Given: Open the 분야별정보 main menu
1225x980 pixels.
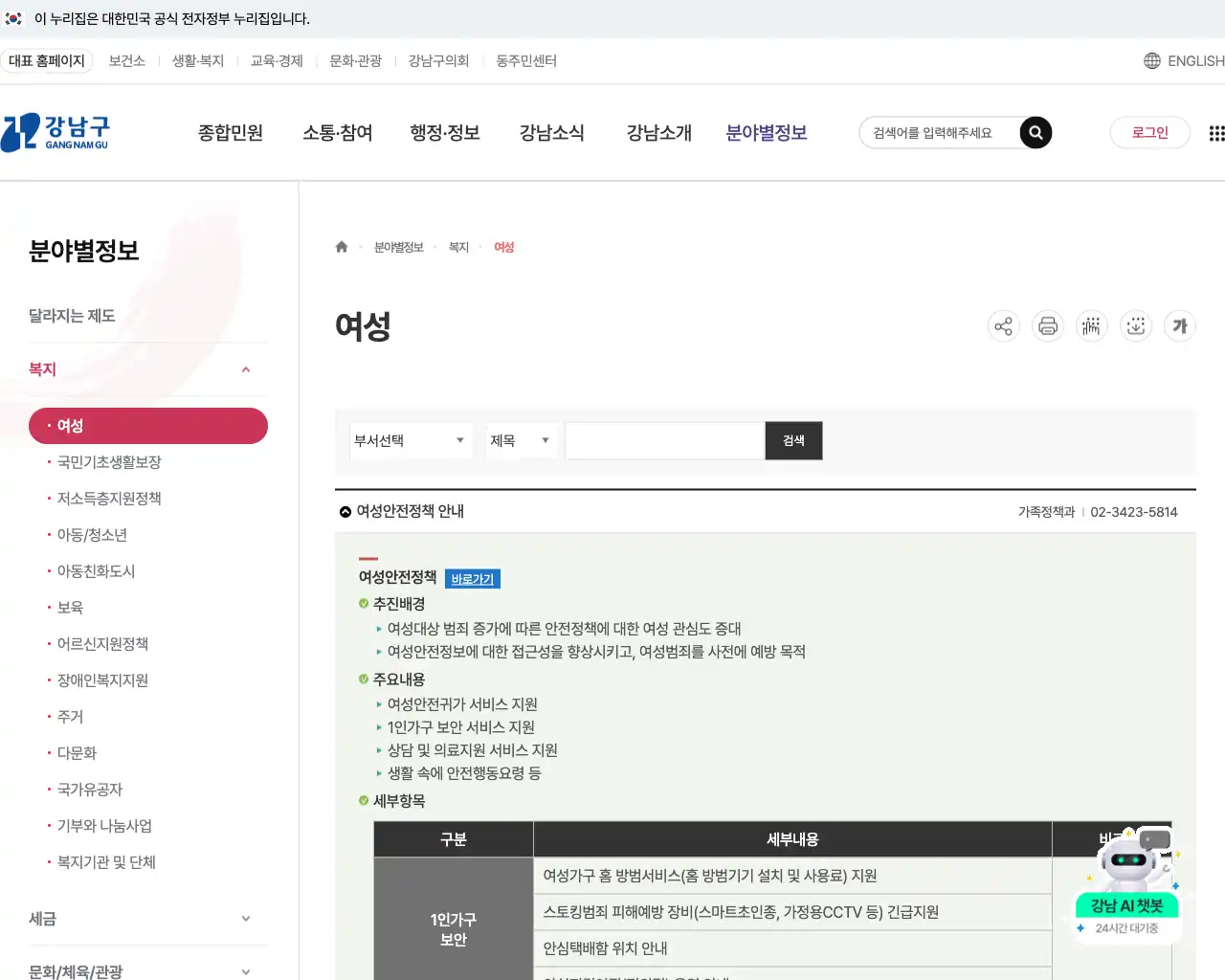Looking at the screenshot, I should (x=767, y=133).
